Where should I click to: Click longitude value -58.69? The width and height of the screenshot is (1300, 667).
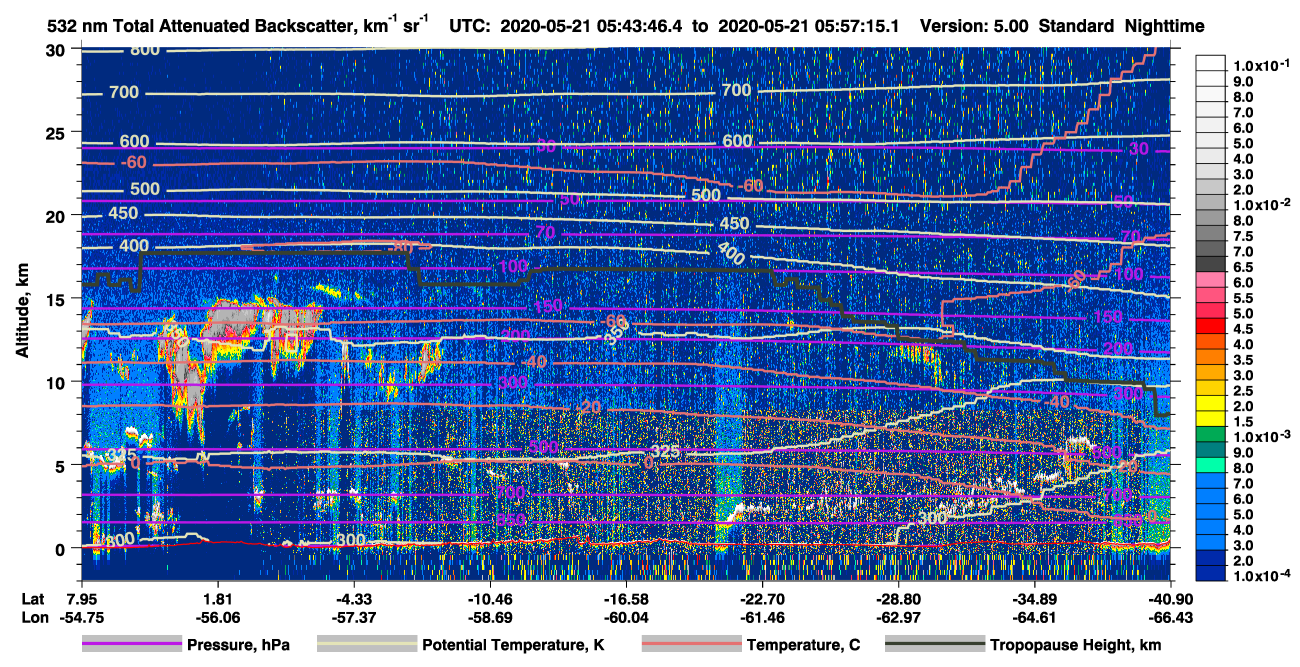(x=488, y=618)
